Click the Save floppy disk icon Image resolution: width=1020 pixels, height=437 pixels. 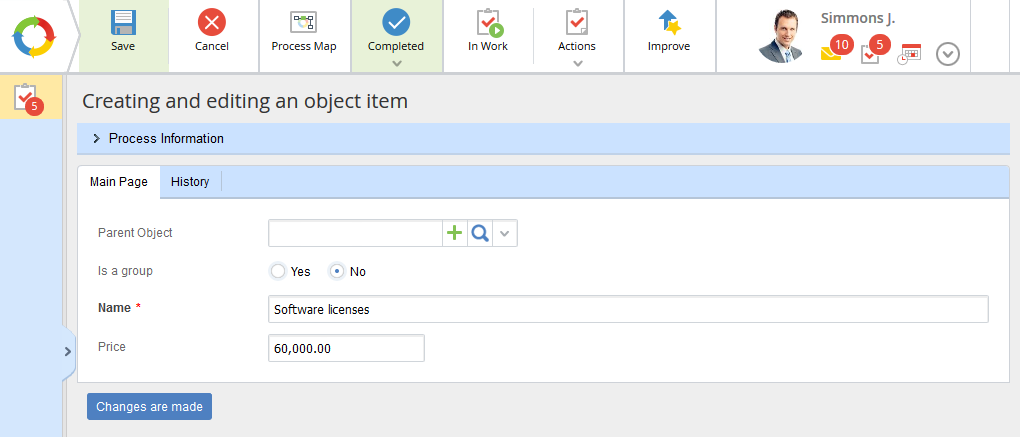pyautogui.click(x=123, y=22)
